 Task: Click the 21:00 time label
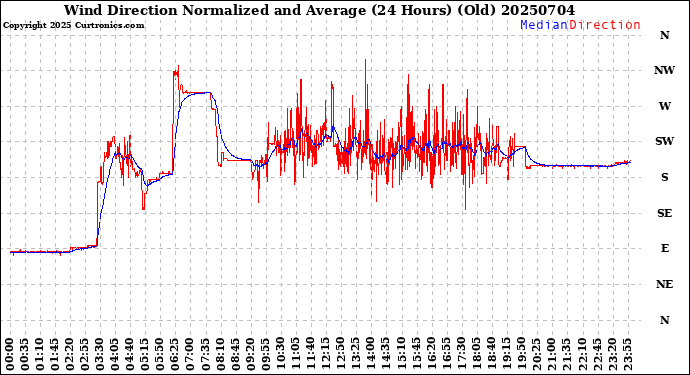(x=552, y=355)
